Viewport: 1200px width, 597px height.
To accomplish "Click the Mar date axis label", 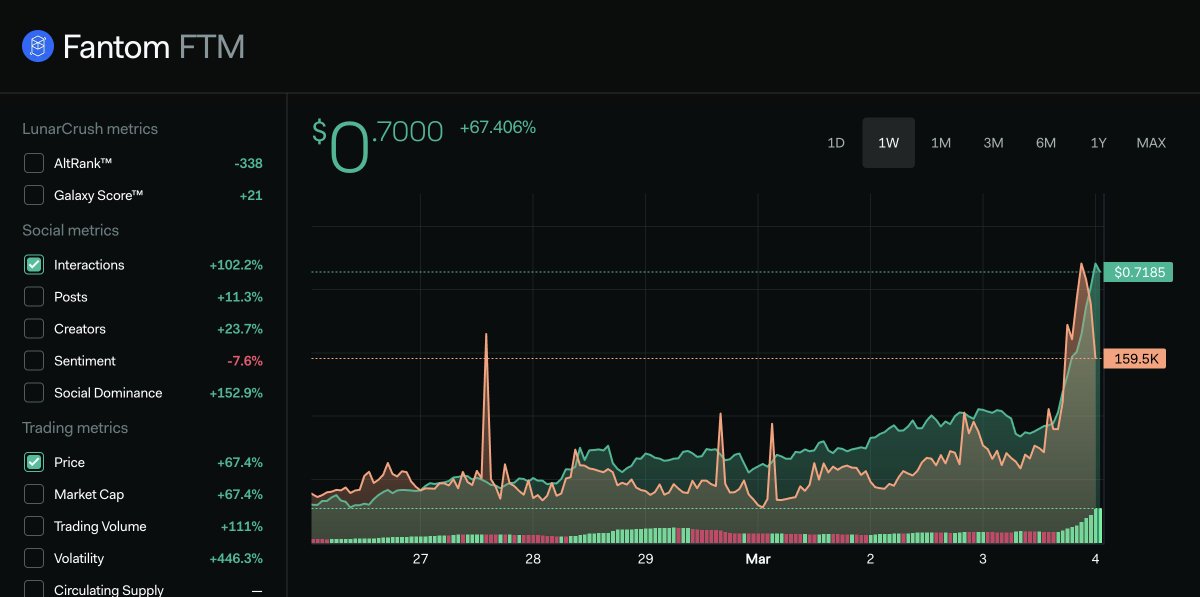I will pos(758,559).
